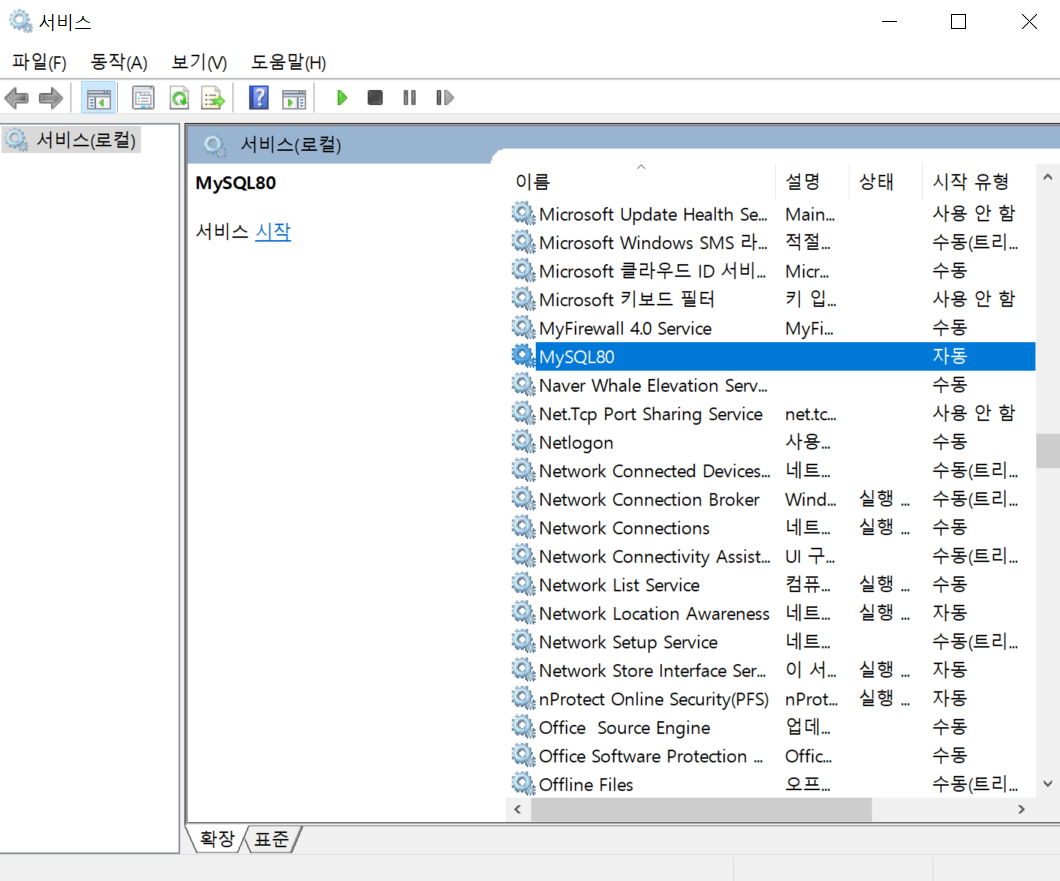1060x881 pixels.
Task: Select Network List Service row
Action: pos(772,585)
